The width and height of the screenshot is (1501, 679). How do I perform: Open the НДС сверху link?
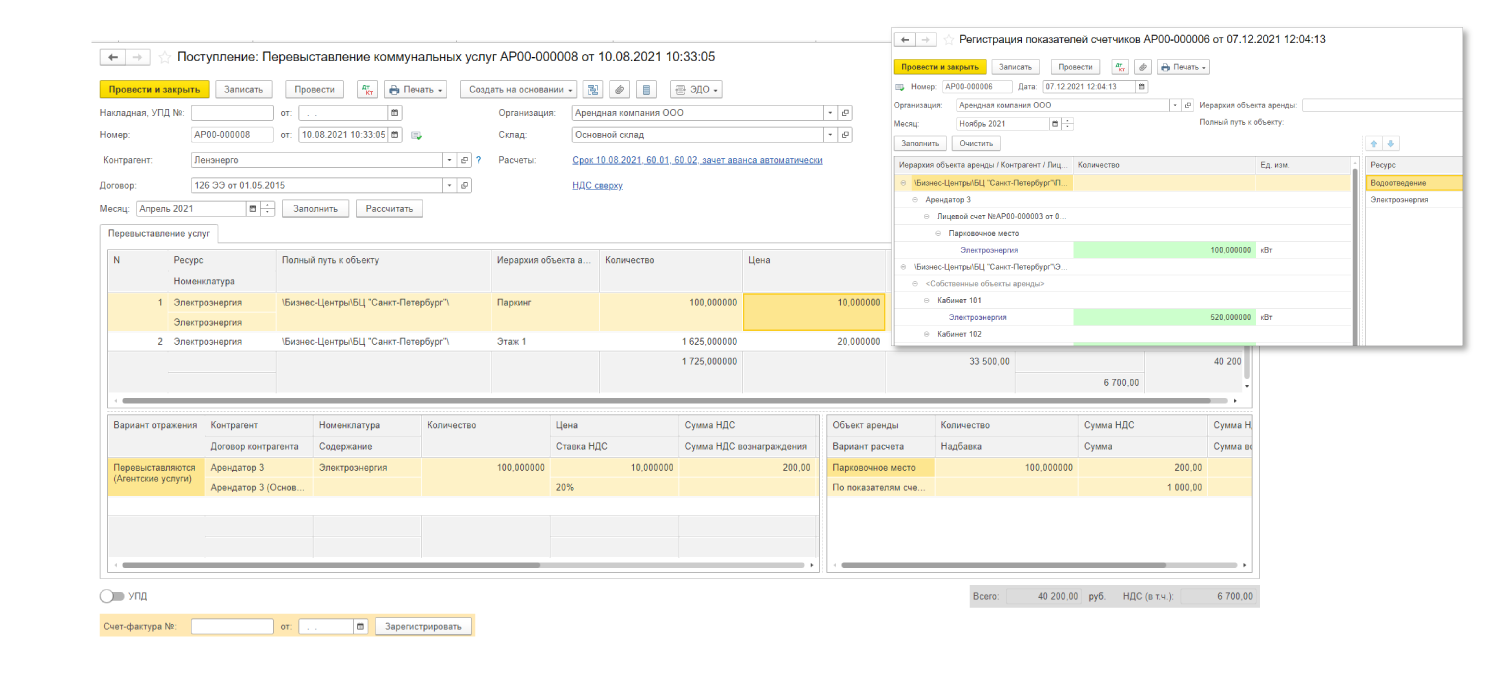(597, 185)
